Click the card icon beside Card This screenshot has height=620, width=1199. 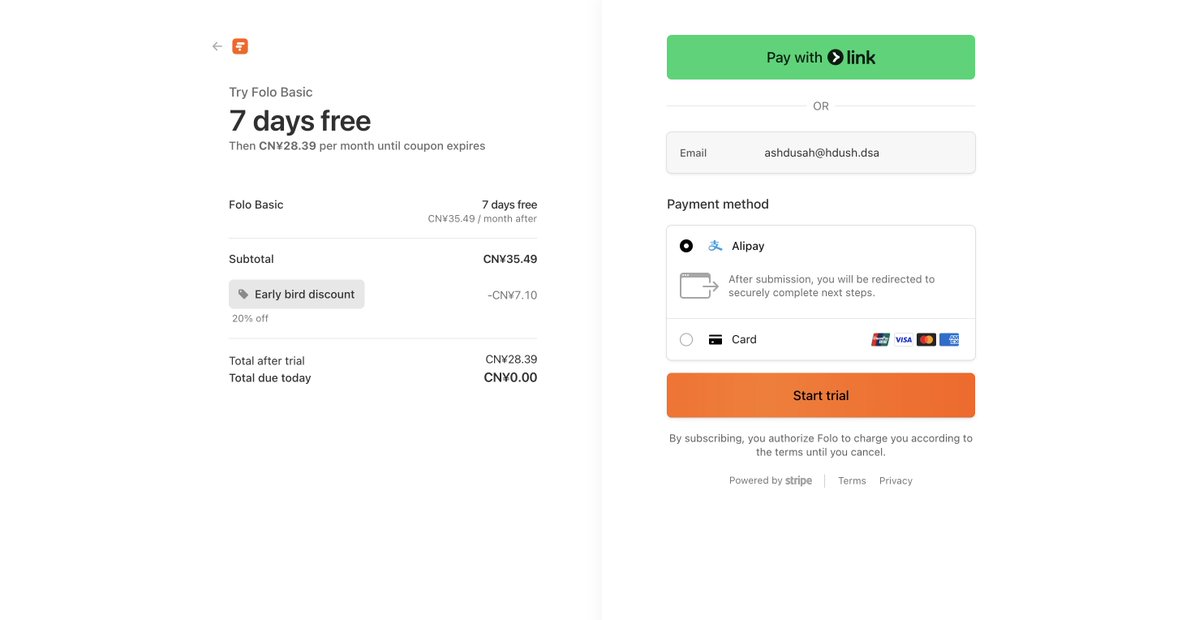715,340
